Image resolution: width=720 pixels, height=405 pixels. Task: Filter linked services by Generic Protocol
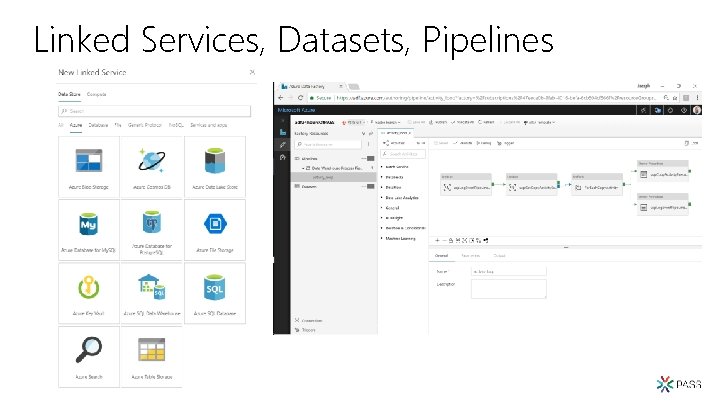pyautogui.click(x=145, y=125)
